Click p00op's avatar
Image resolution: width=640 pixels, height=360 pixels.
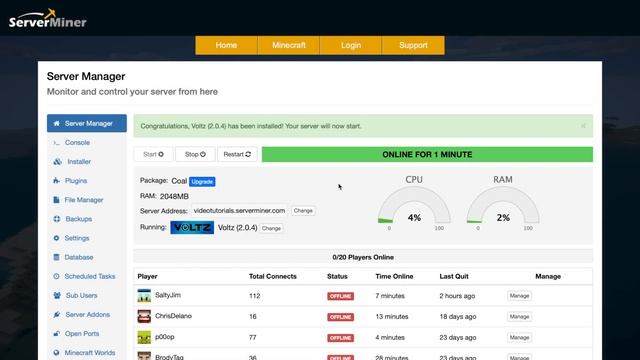point(144,338)
